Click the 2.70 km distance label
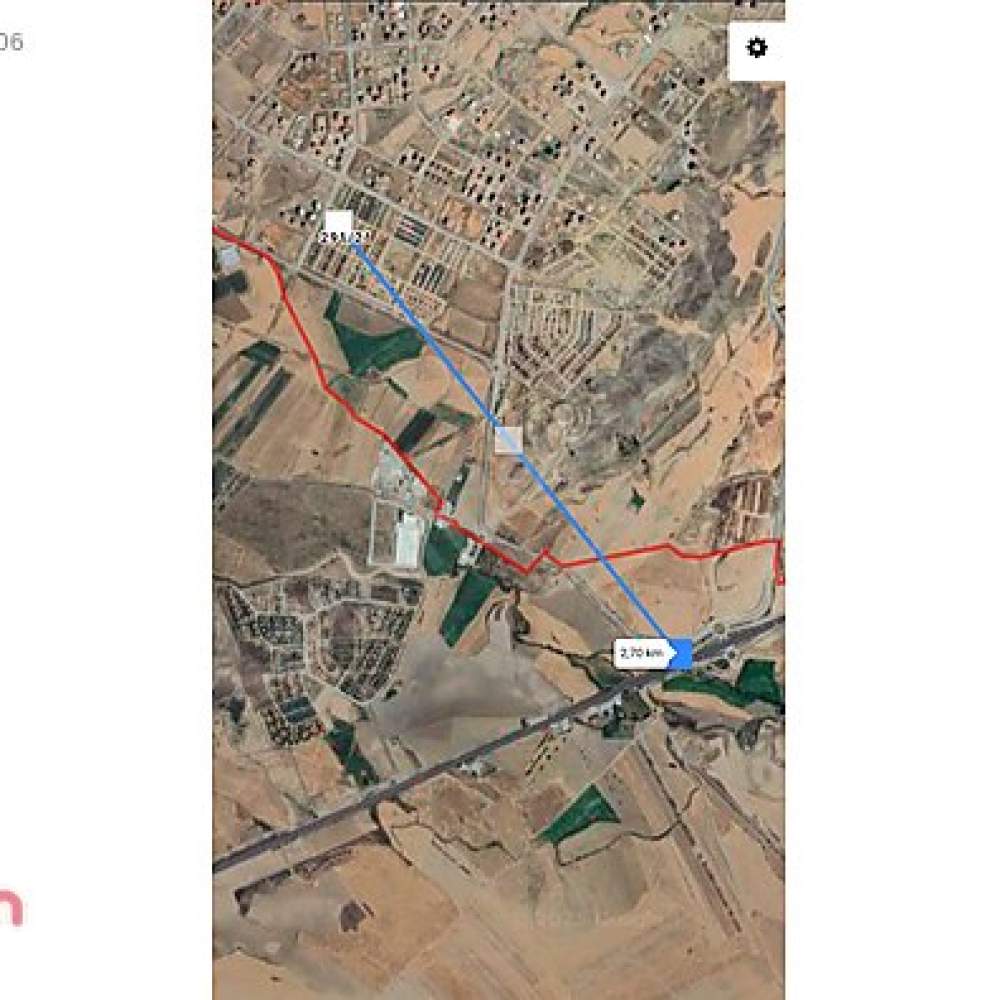Screen dimensions: 1000x1000 coord(642,653)
